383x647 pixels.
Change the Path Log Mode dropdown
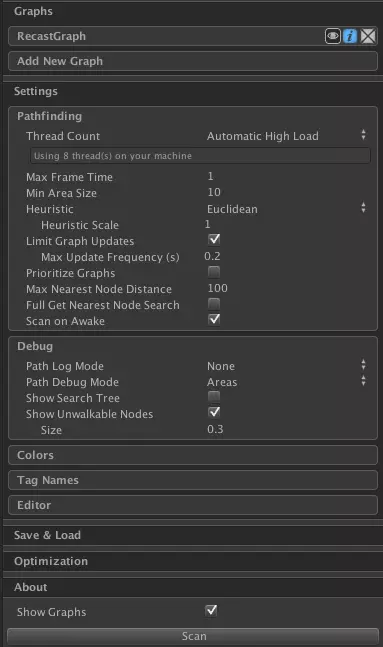point(286,366)
